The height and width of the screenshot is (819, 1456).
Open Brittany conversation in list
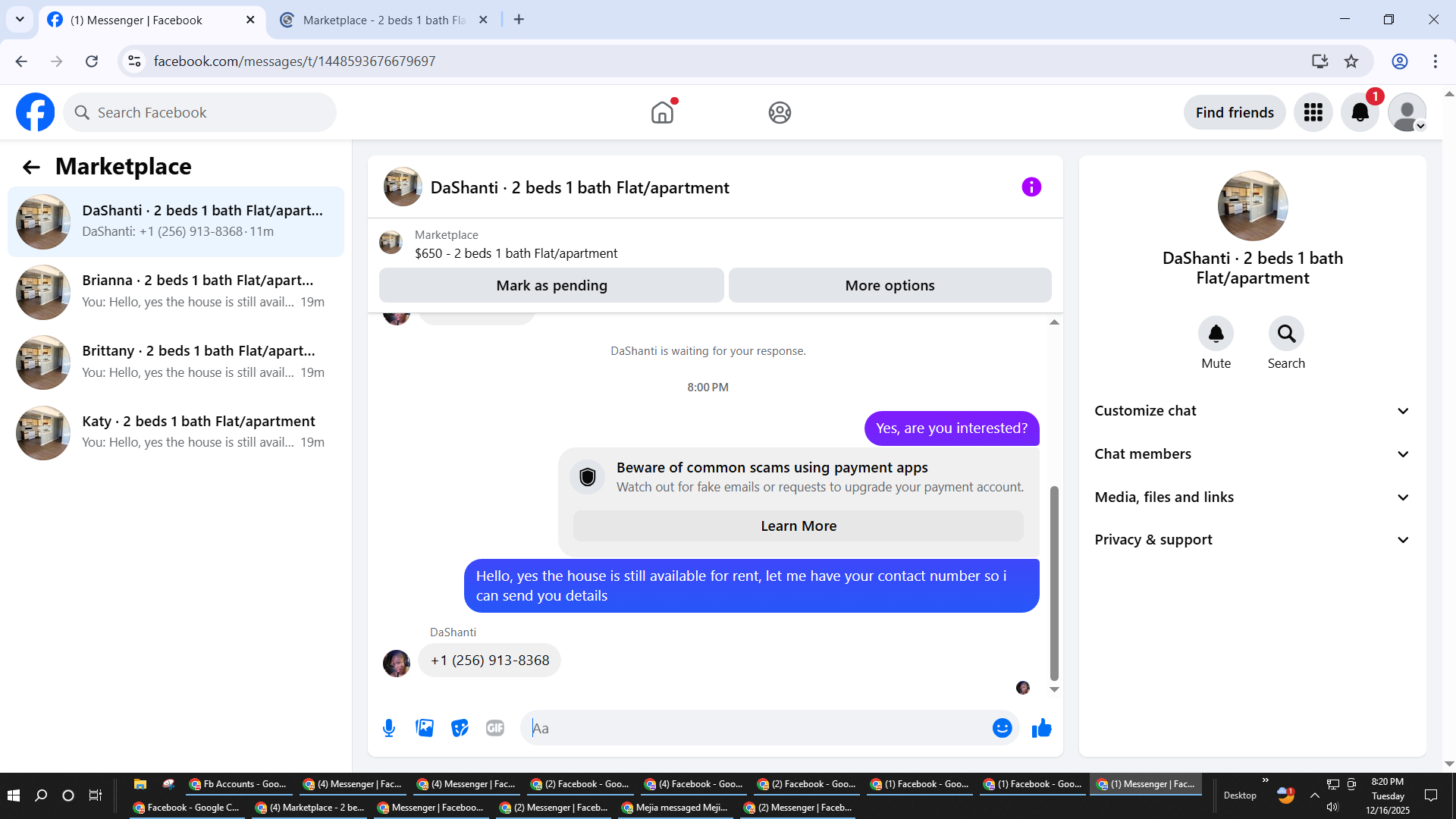tap(176, 362)
